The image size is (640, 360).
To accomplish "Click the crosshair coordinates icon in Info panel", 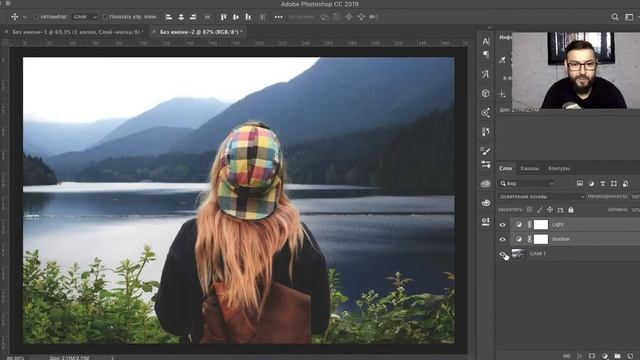I will [x=502, y=94].
